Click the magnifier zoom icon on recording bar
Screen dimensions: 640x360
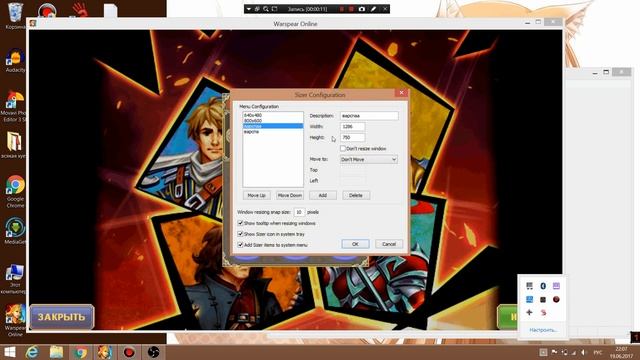click(x=266, y=9)
